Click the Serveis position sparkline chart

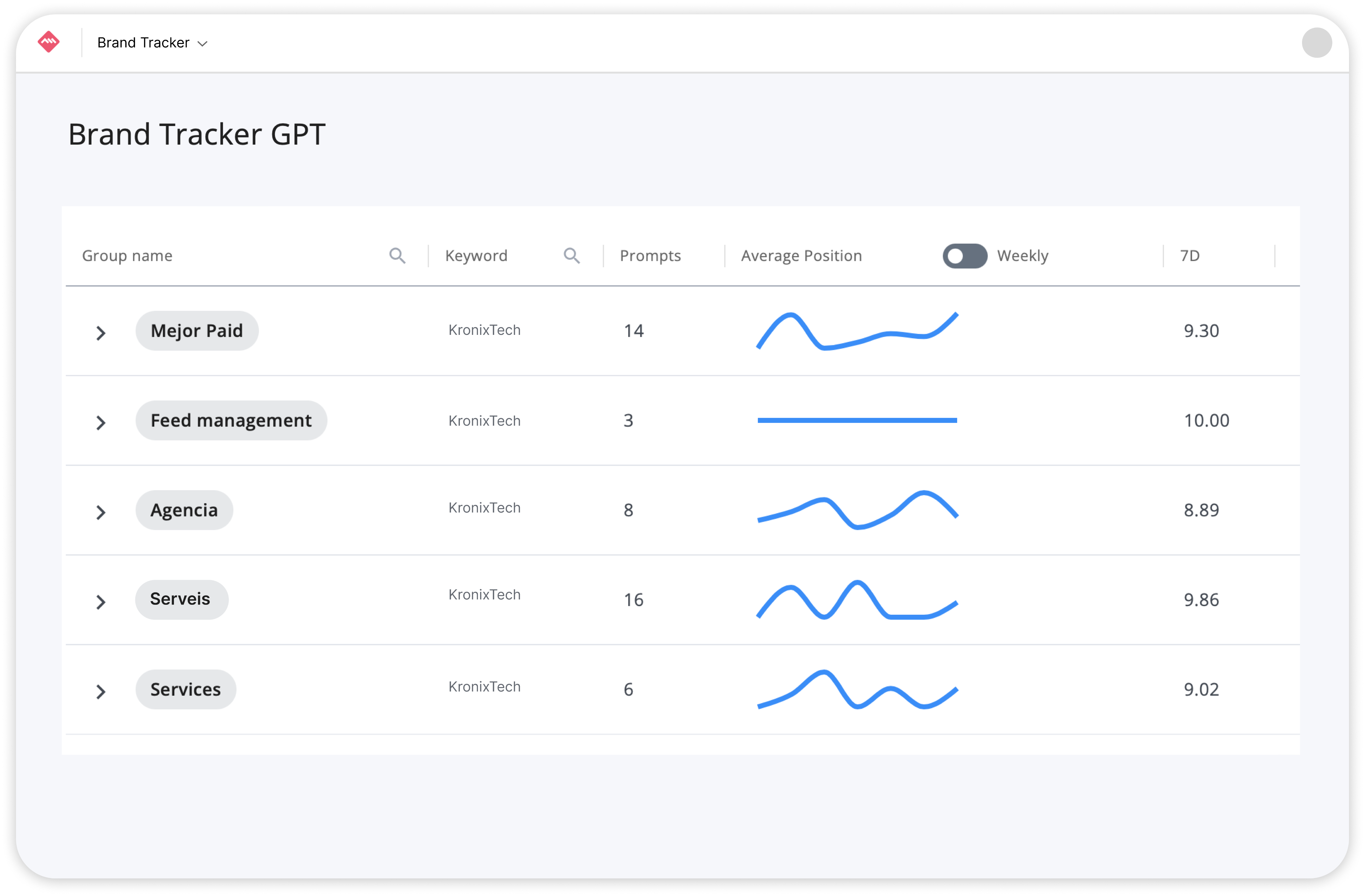tap(857, 599)
